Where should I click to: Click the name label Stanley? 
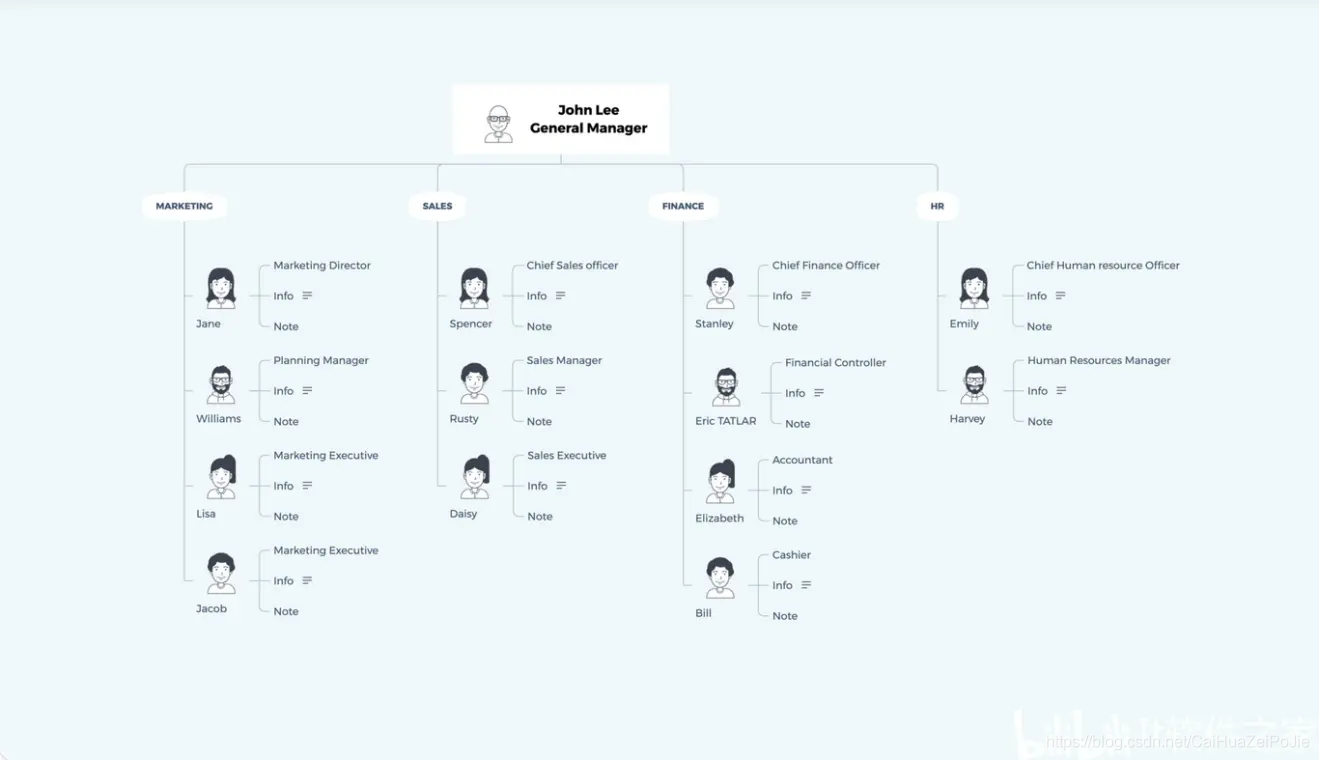714,324
